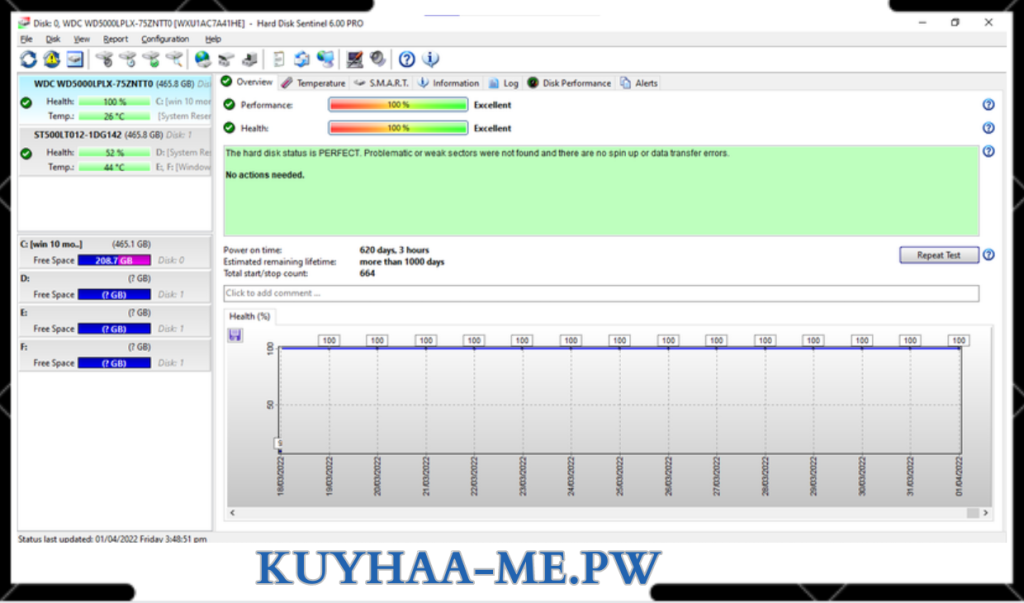Screen dimensions: 1024x603
Task: Click the save floppy icon above health graph
Action: 235,335
